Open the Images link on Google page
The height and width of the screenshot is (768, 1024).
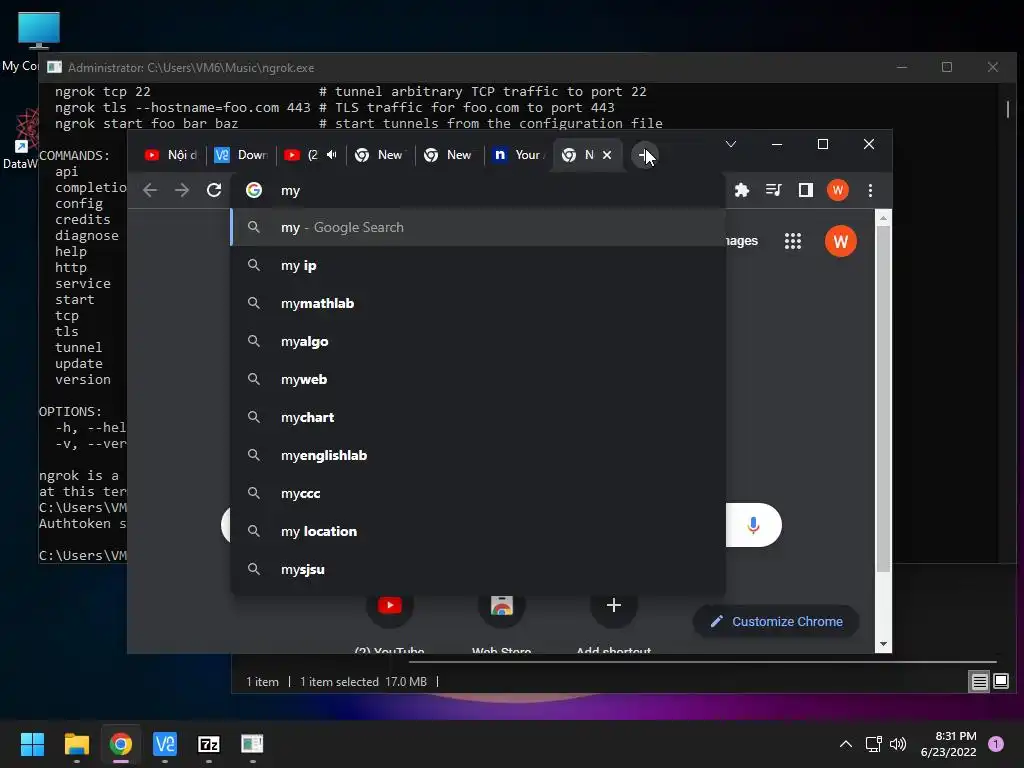(x=741, y=241)
